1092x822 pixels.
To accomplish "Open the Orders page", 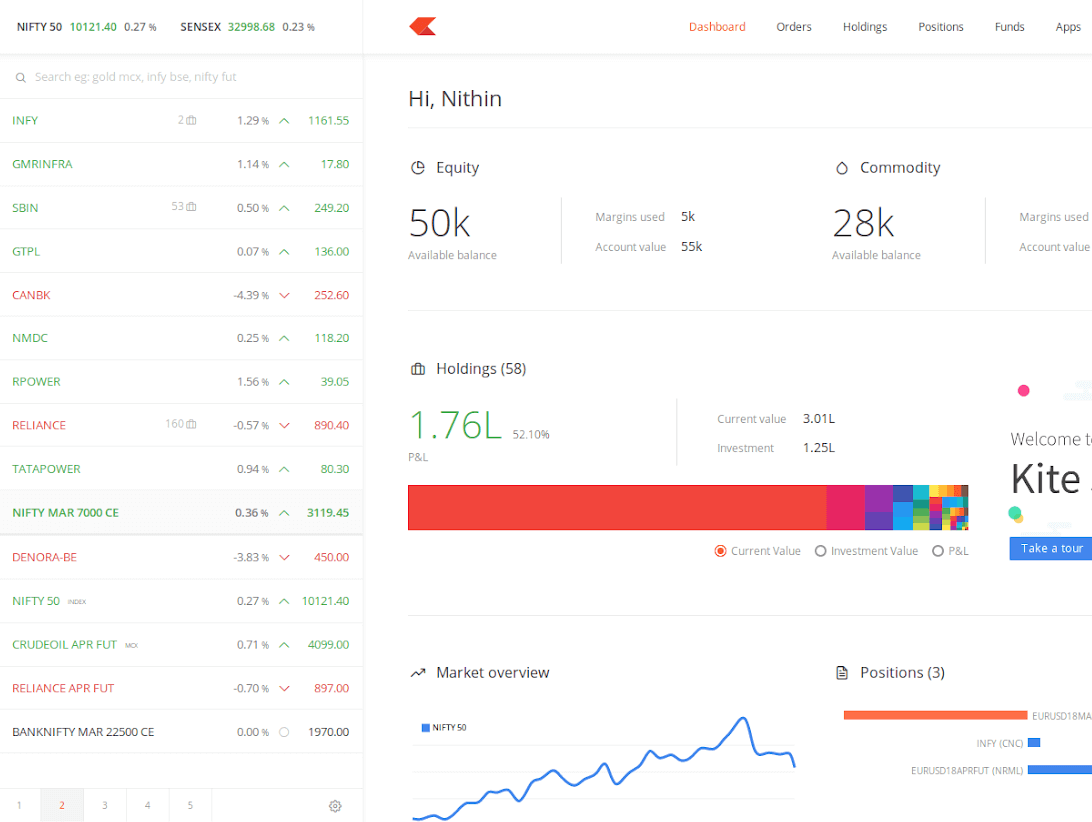I will coord(793,26).
